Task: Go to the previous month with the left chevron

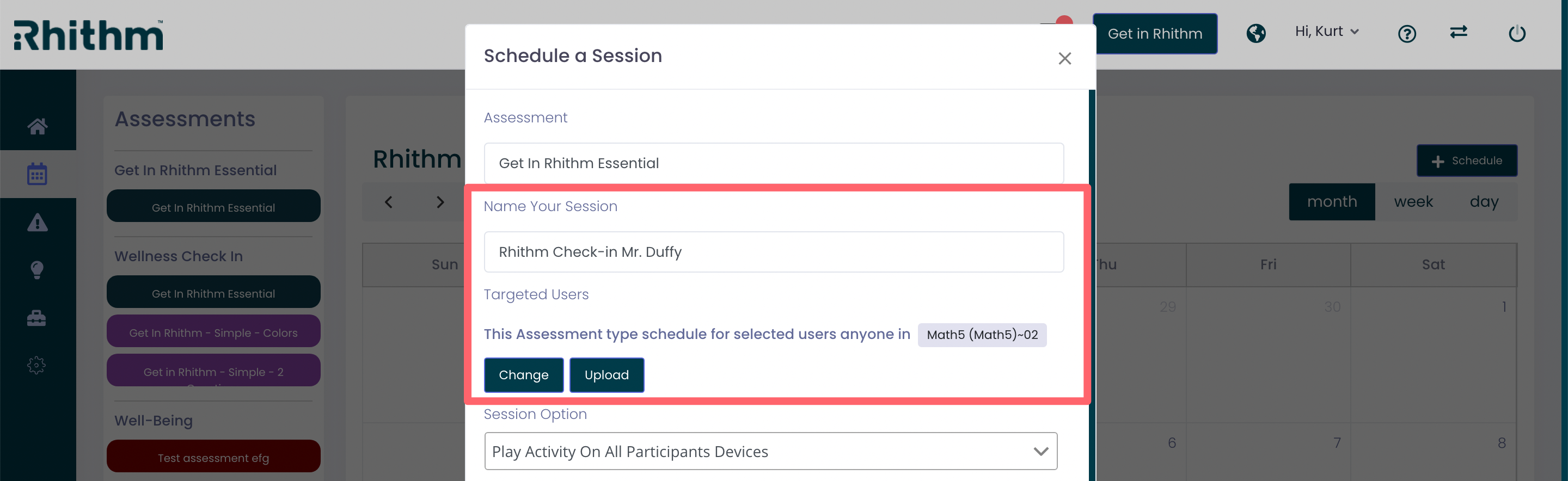Action: (x=388, y=202)
